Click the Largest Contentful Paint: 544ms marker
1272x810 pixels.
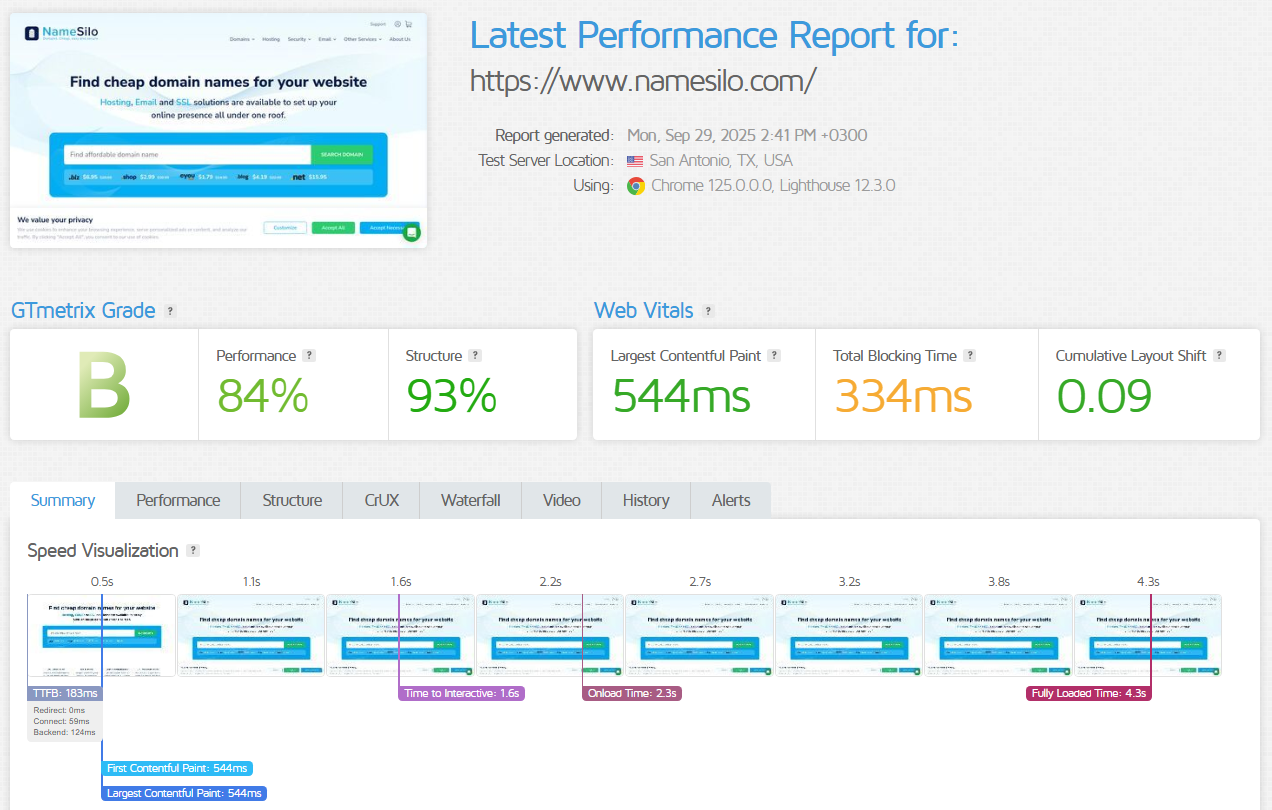click(184, 793)
